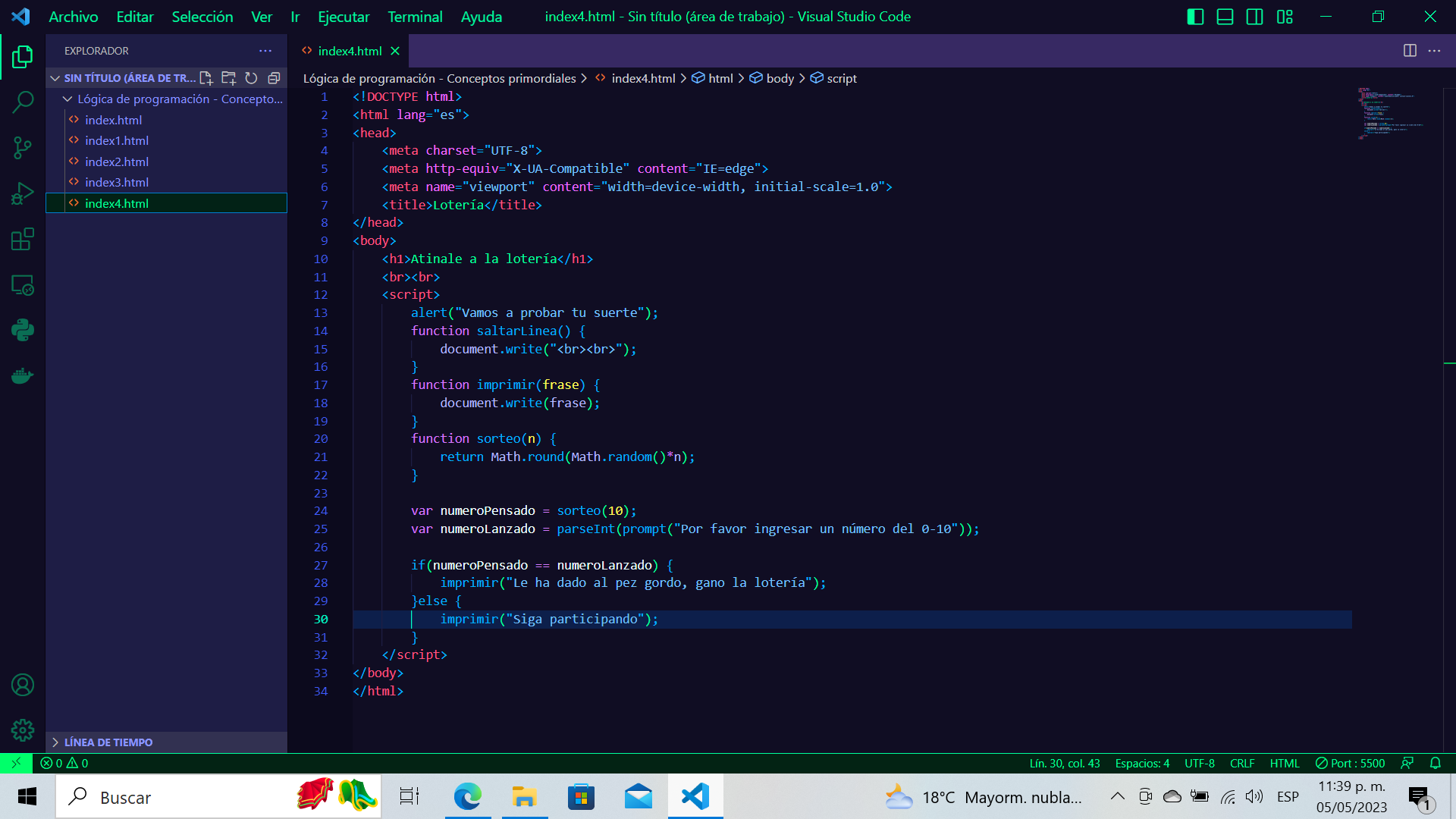Show hidden system tray icons chevron

1117,796
